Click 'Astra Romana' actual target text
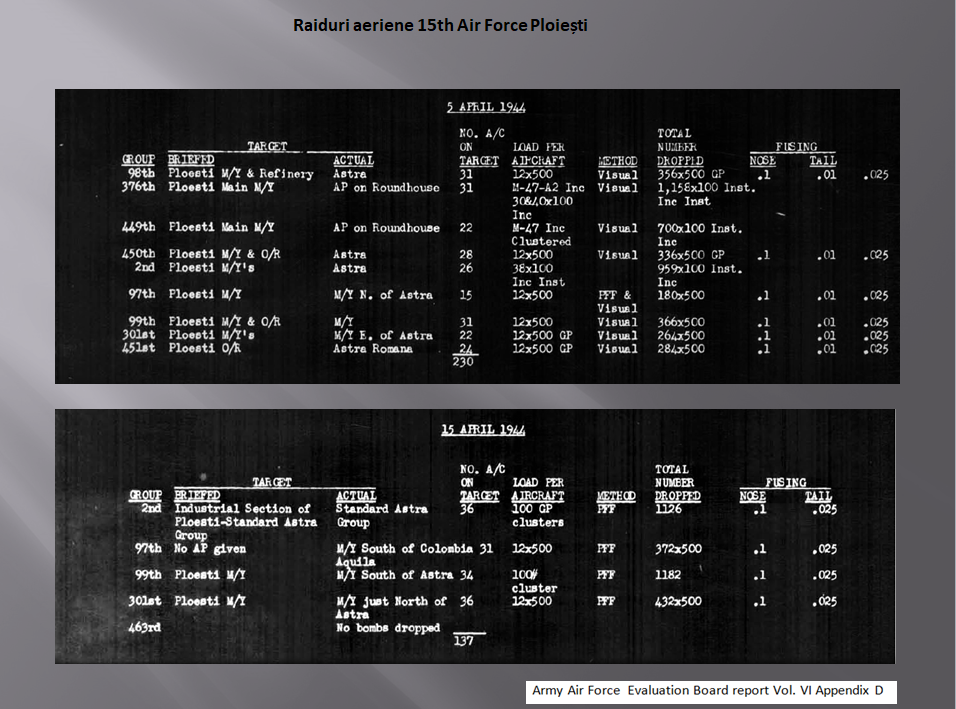 373,349
